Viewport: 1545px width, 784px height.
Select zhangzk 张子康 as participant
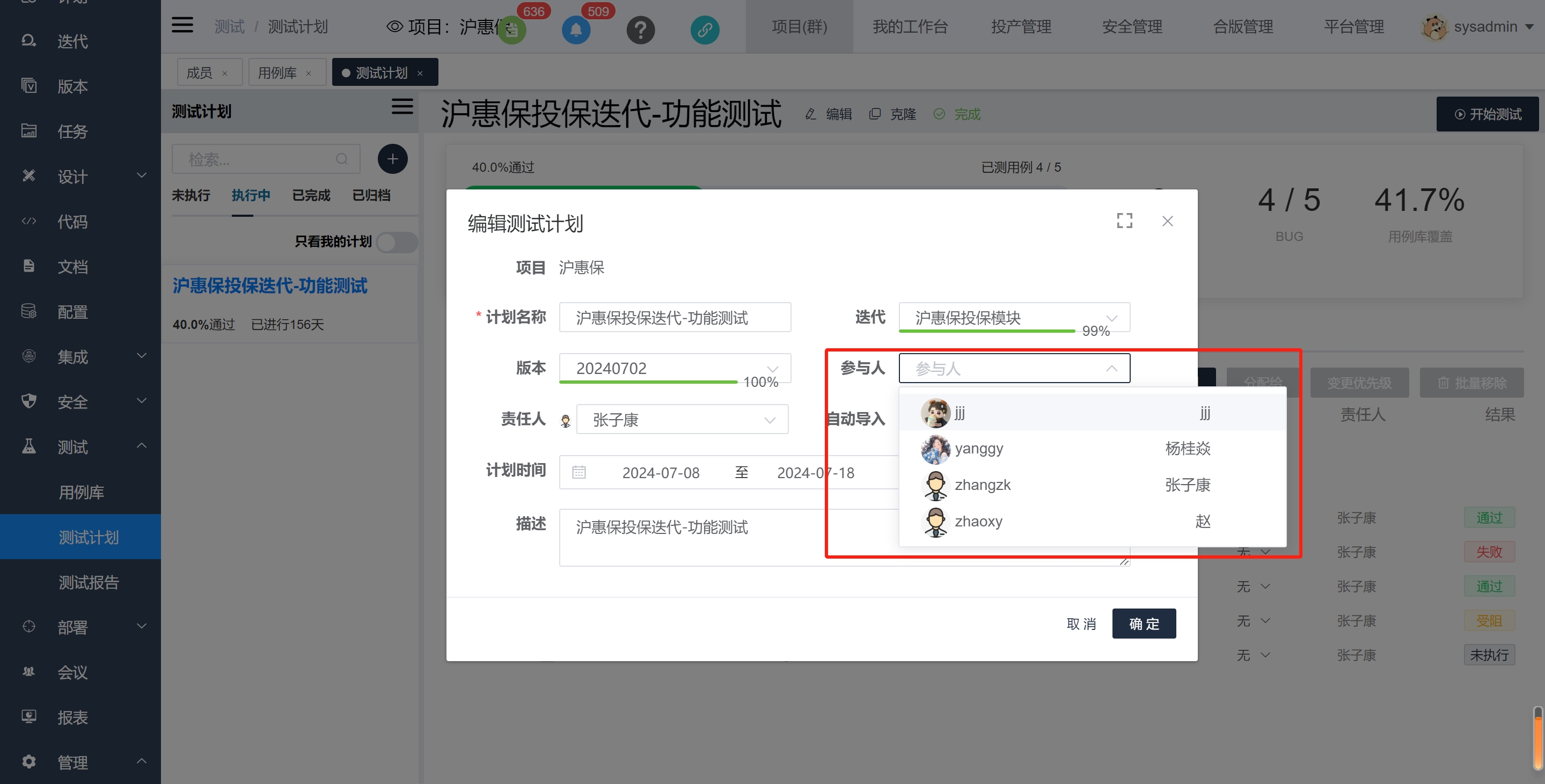(982, 485)
